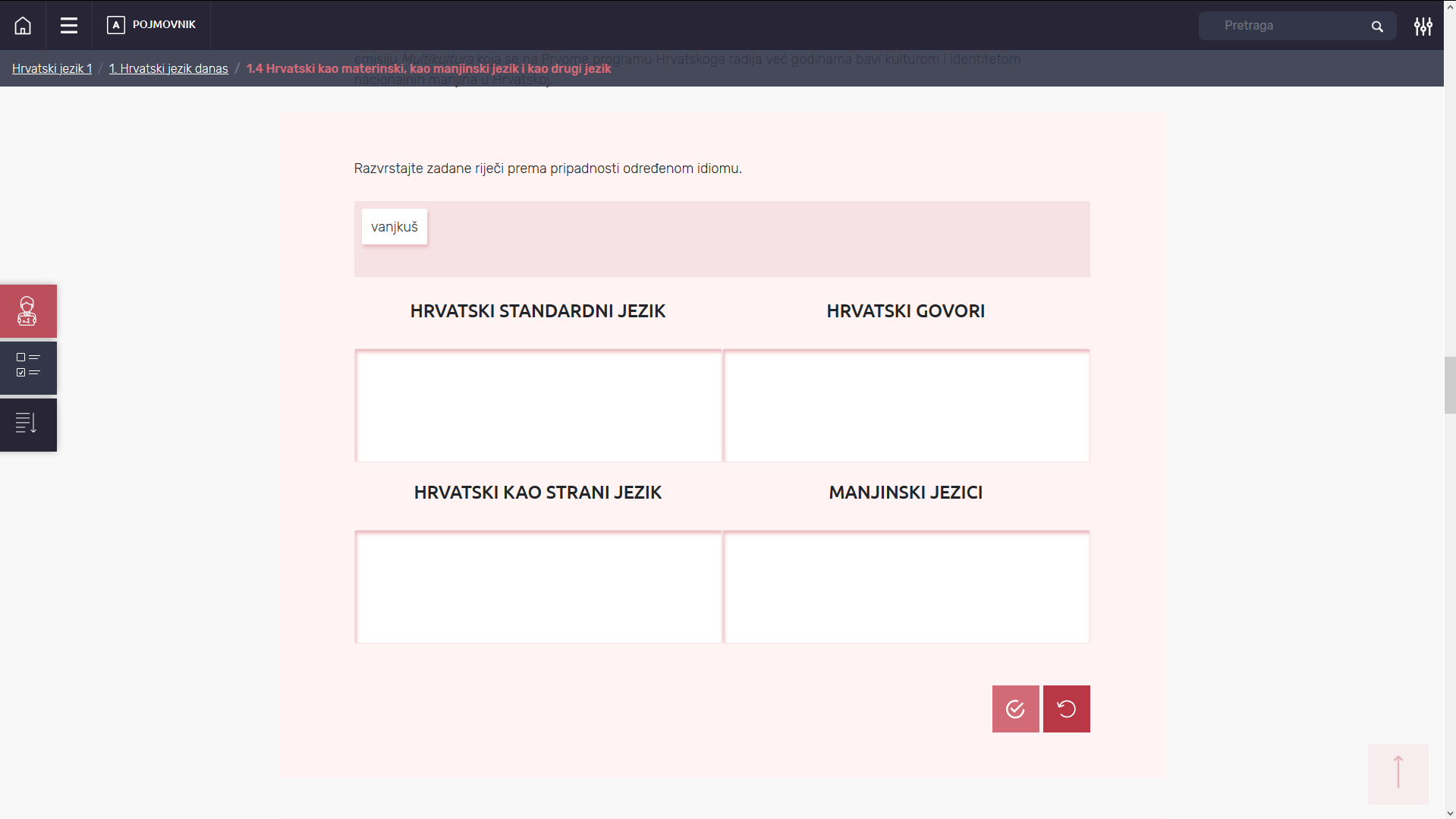Click the Hrvatski govori drop box
Viewport: 1456px width, 819px height.
[x=906, y=405]
